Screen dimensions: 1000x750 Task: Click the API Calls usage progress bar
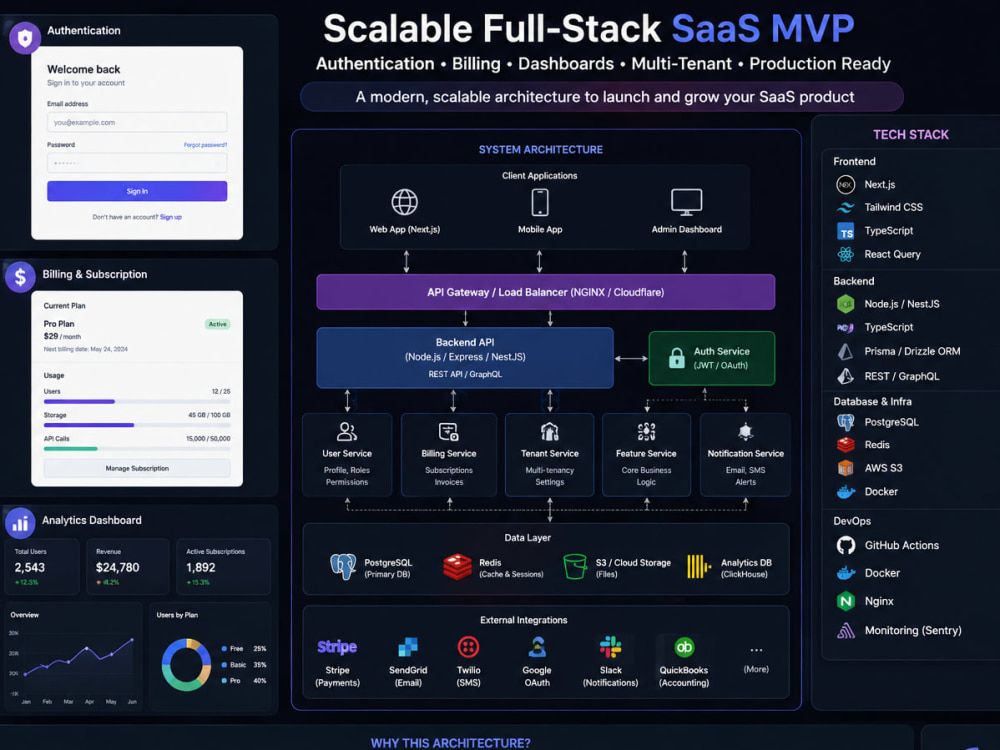click(137, 449)
